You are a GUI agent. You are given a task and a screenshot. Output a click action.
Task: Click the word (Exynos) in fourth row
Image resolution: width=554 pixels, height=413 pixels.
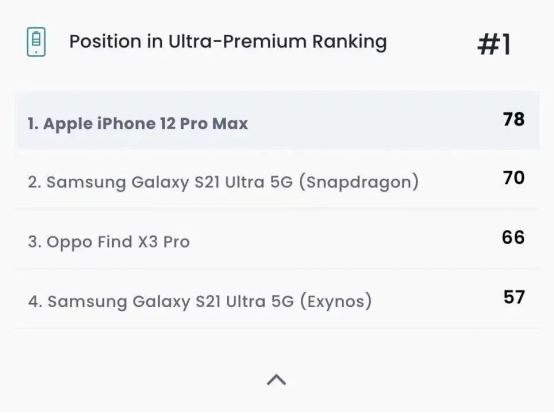336,302
